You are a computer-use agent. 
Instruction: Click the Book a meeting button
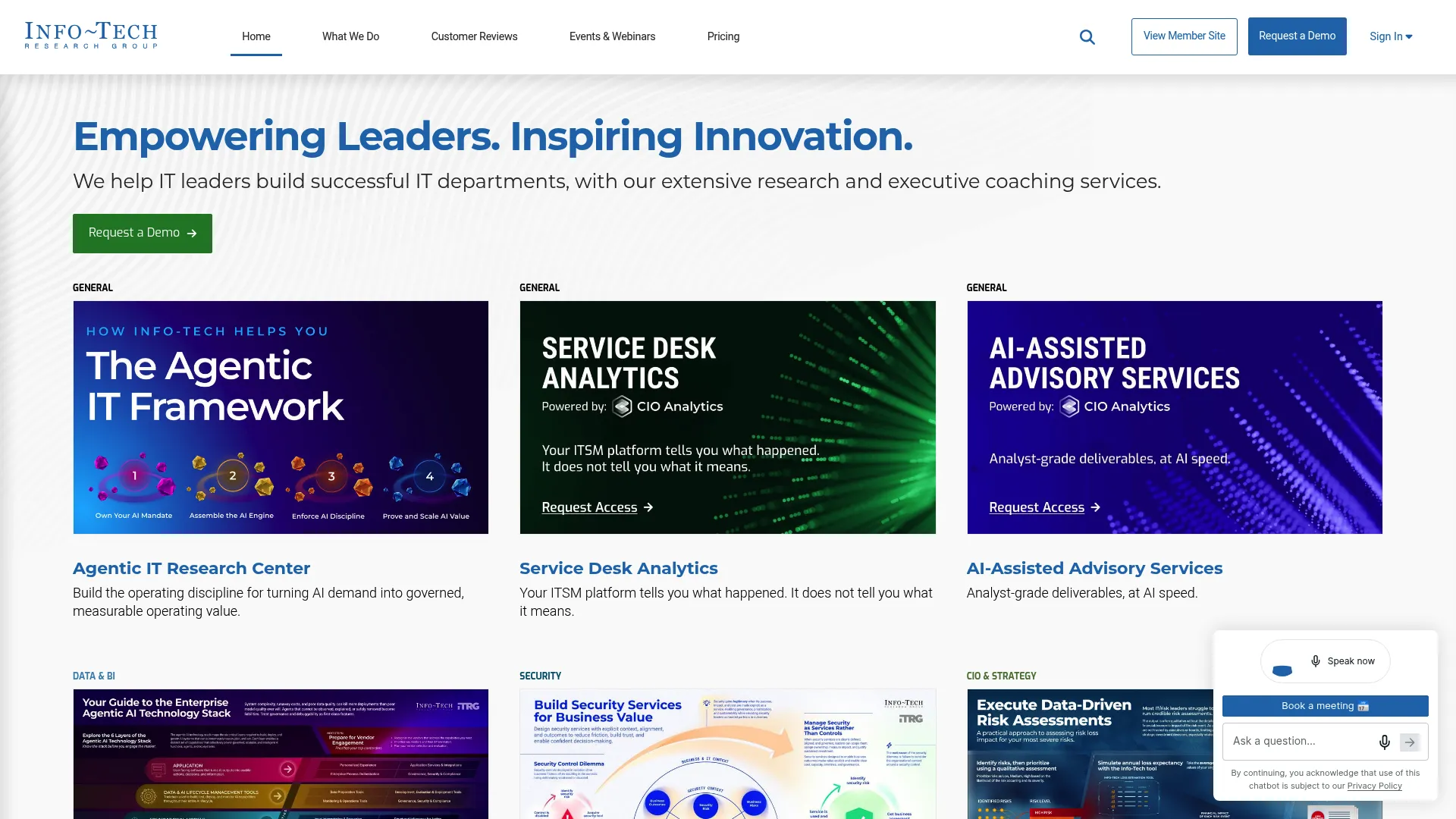point(1325,706)
